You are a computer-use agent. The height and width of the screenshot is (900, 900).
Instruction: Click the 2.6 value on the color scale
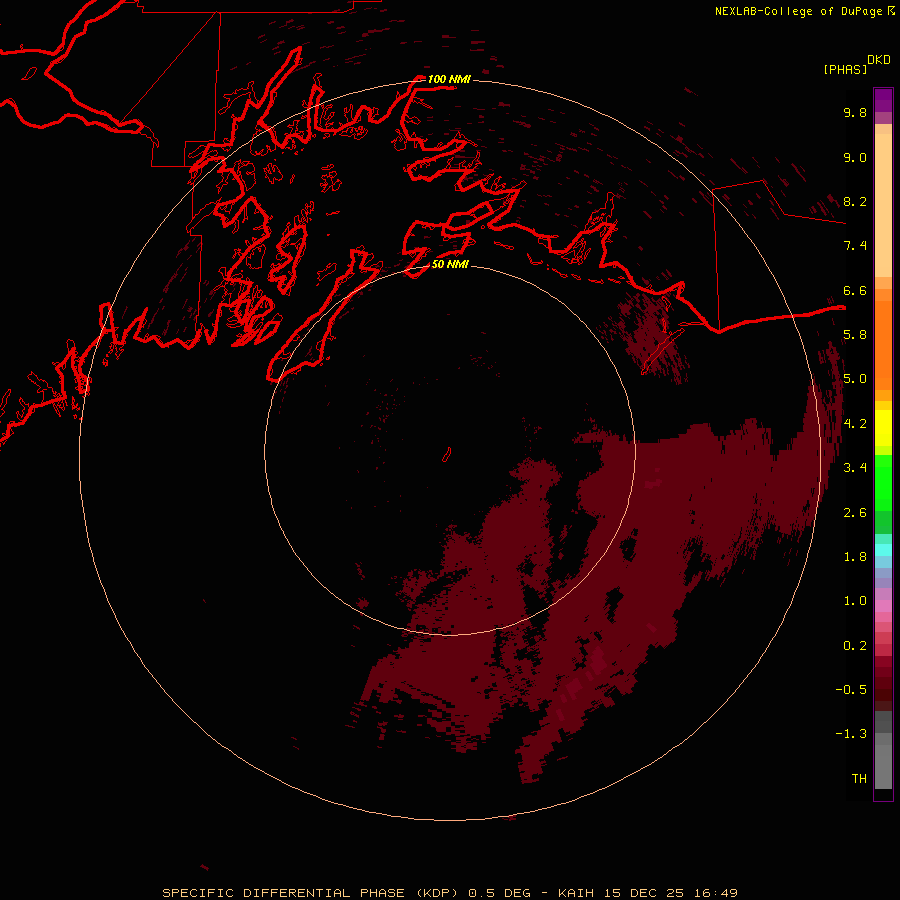(x=855, y=513)
